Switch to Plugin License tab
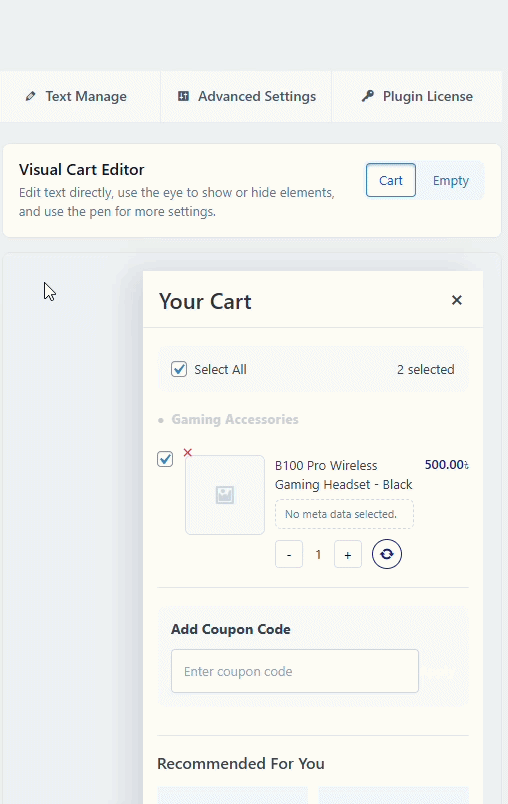 417,96
